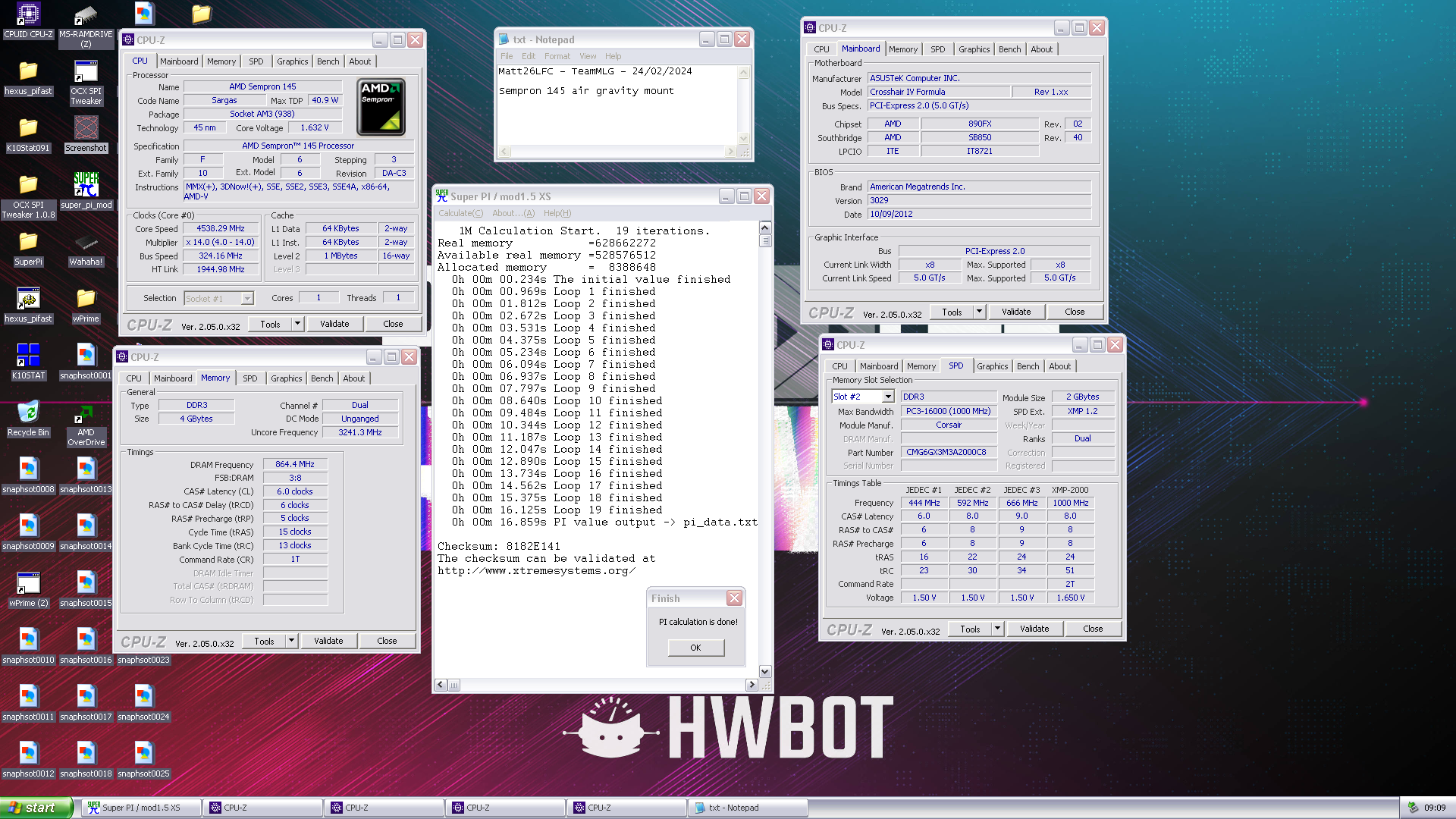Open Calculate menu in Super PI

[460, 213]
